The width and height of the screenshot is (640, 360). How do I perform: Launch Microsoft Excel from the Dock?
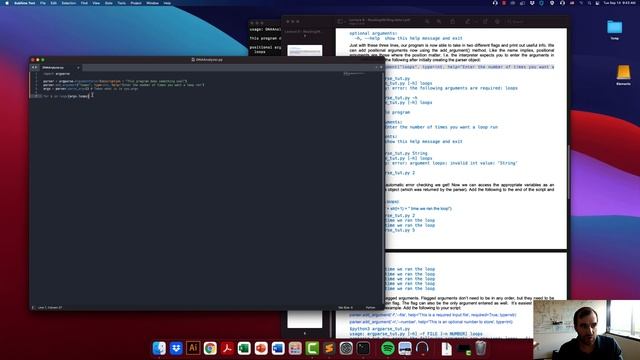click(x=244, y=348)
